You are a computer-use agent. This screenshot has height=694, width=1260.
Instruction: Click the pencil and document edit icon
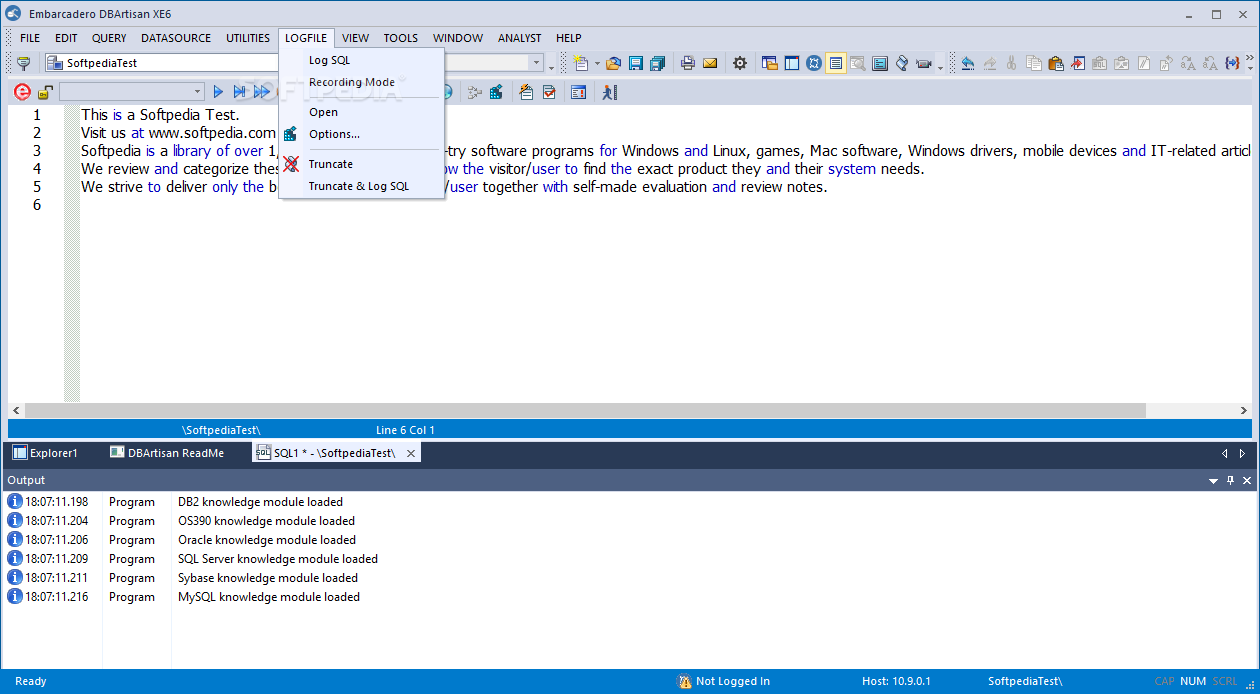click(x=526, y=92)
